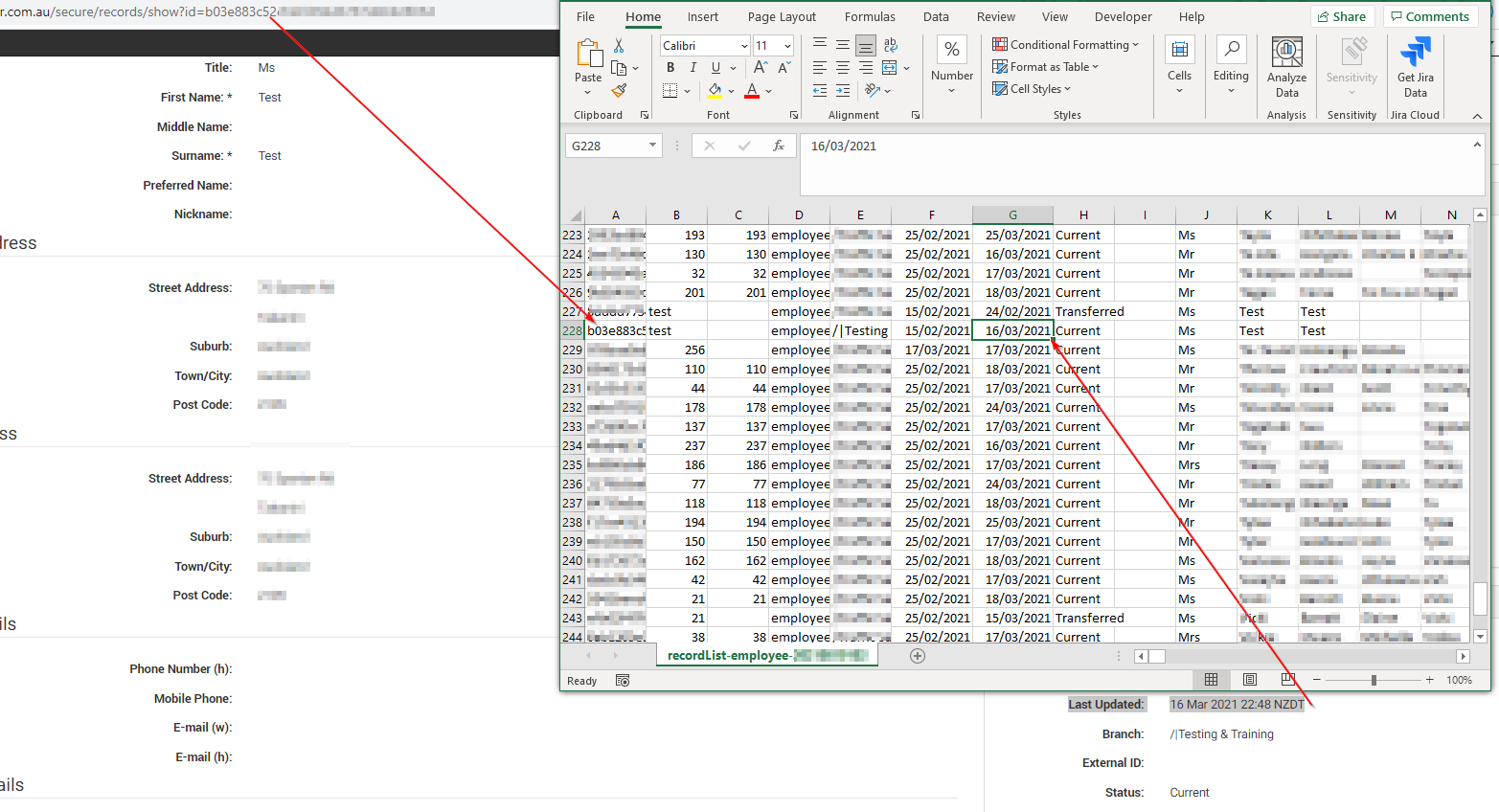Switch to Normal view
The width and height of the screenshot is (1499, 812).
1211,680
